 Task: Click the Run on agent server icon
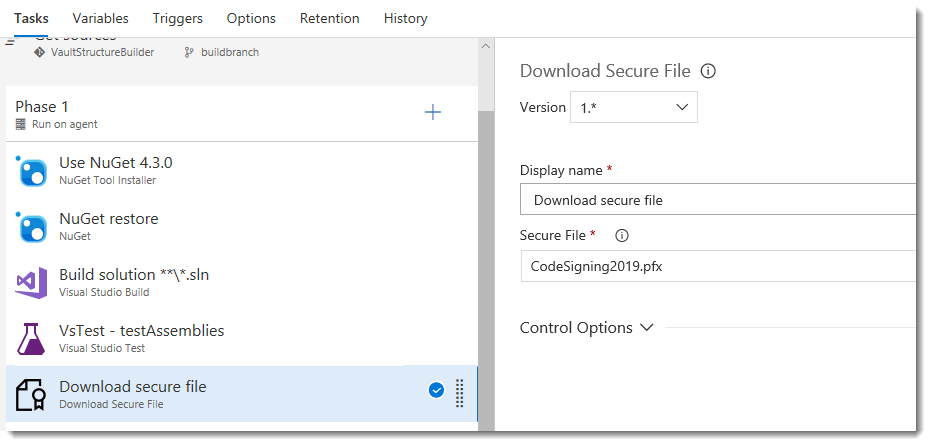pos(21,124)
